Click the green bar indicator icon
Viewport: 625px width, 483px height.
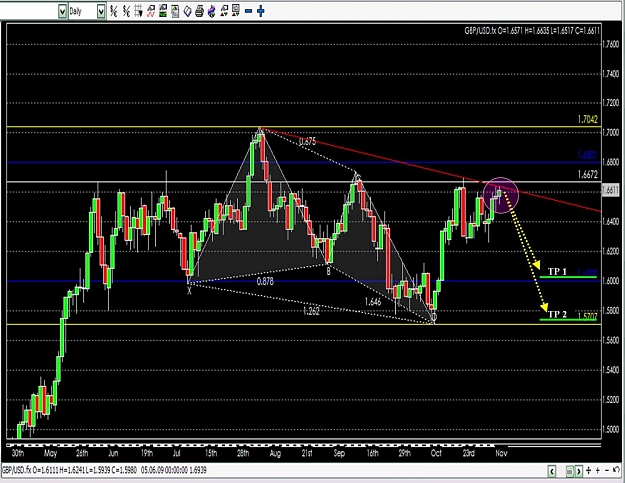163,11
